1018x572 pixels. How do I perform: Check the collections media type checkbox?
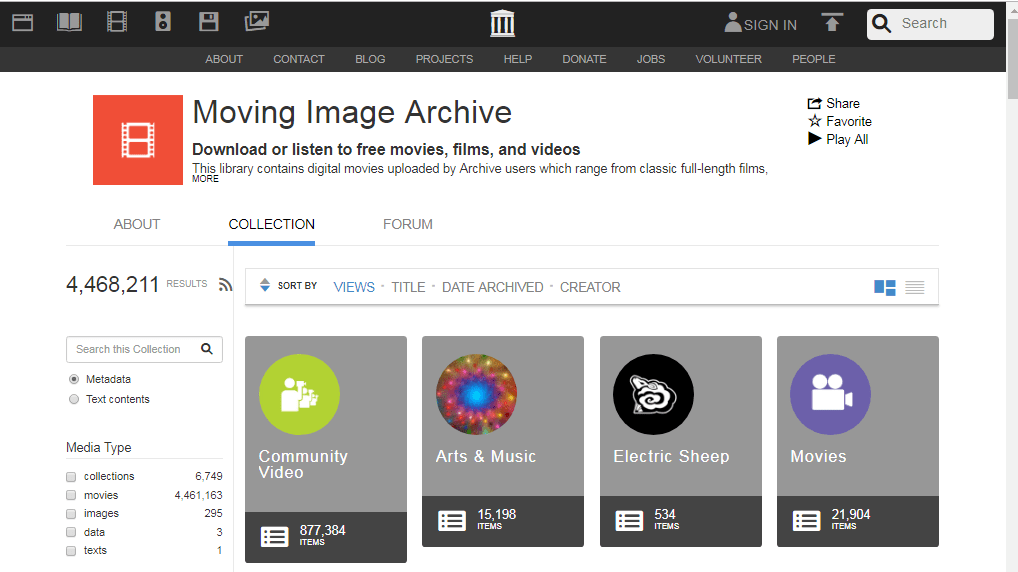tap(71, 477)
